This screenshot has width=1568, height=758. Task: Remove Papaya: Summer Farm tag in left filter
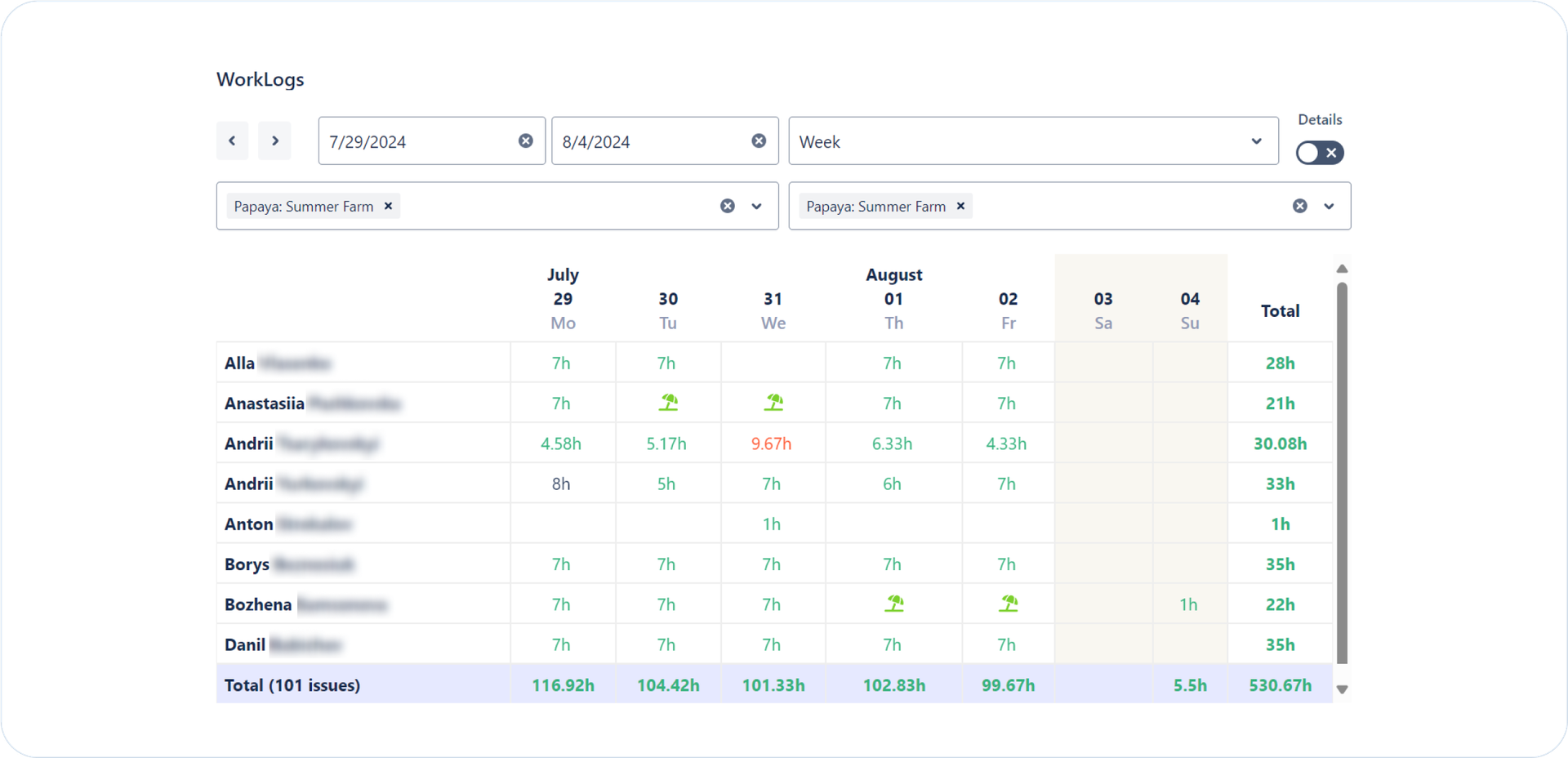[389, 206]
